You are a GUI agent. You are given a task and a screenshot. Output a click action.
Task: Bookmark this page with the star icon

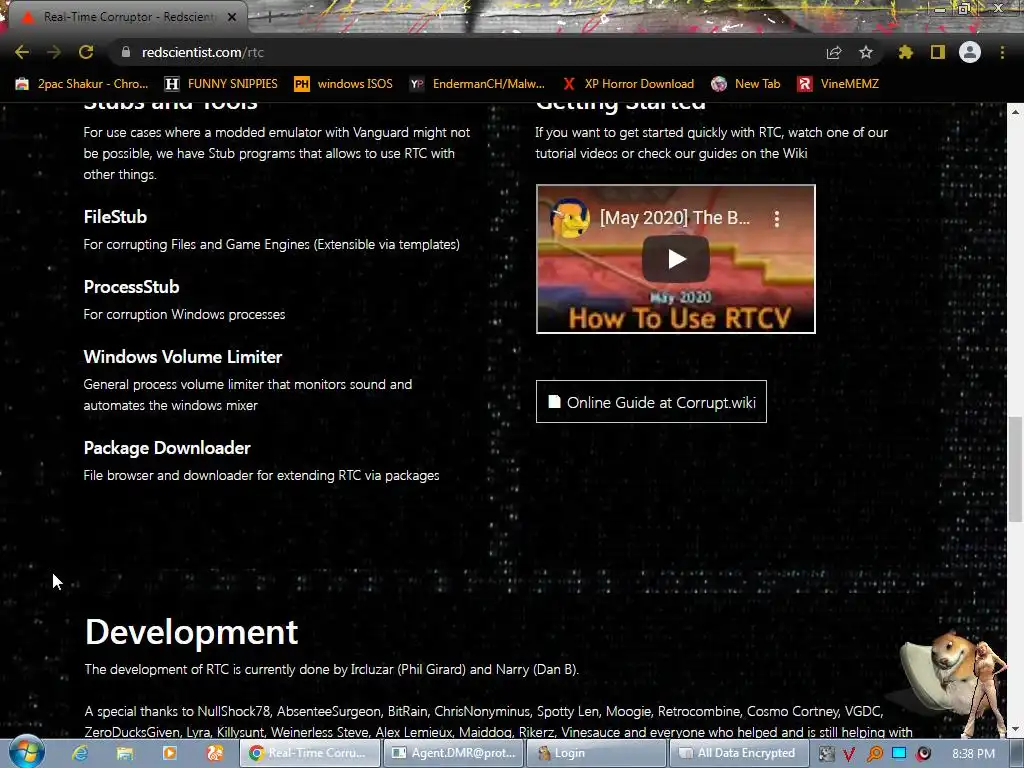[866, 52]
